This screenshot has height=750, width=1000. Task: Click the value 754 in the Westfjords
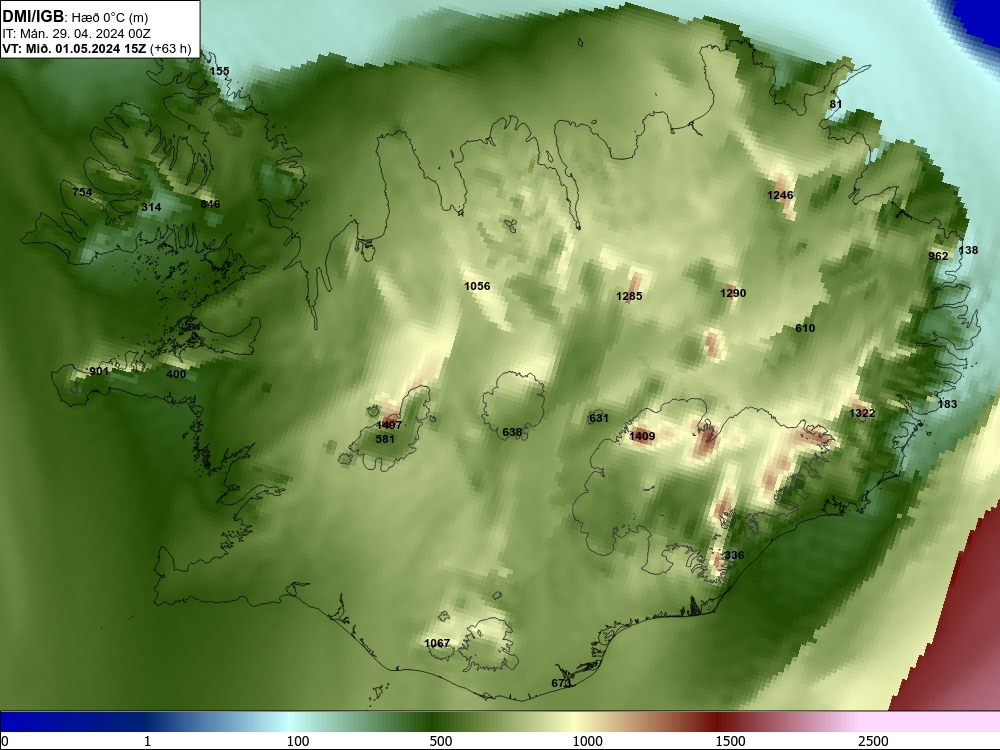pyautogui.click(x=82, y=192)
